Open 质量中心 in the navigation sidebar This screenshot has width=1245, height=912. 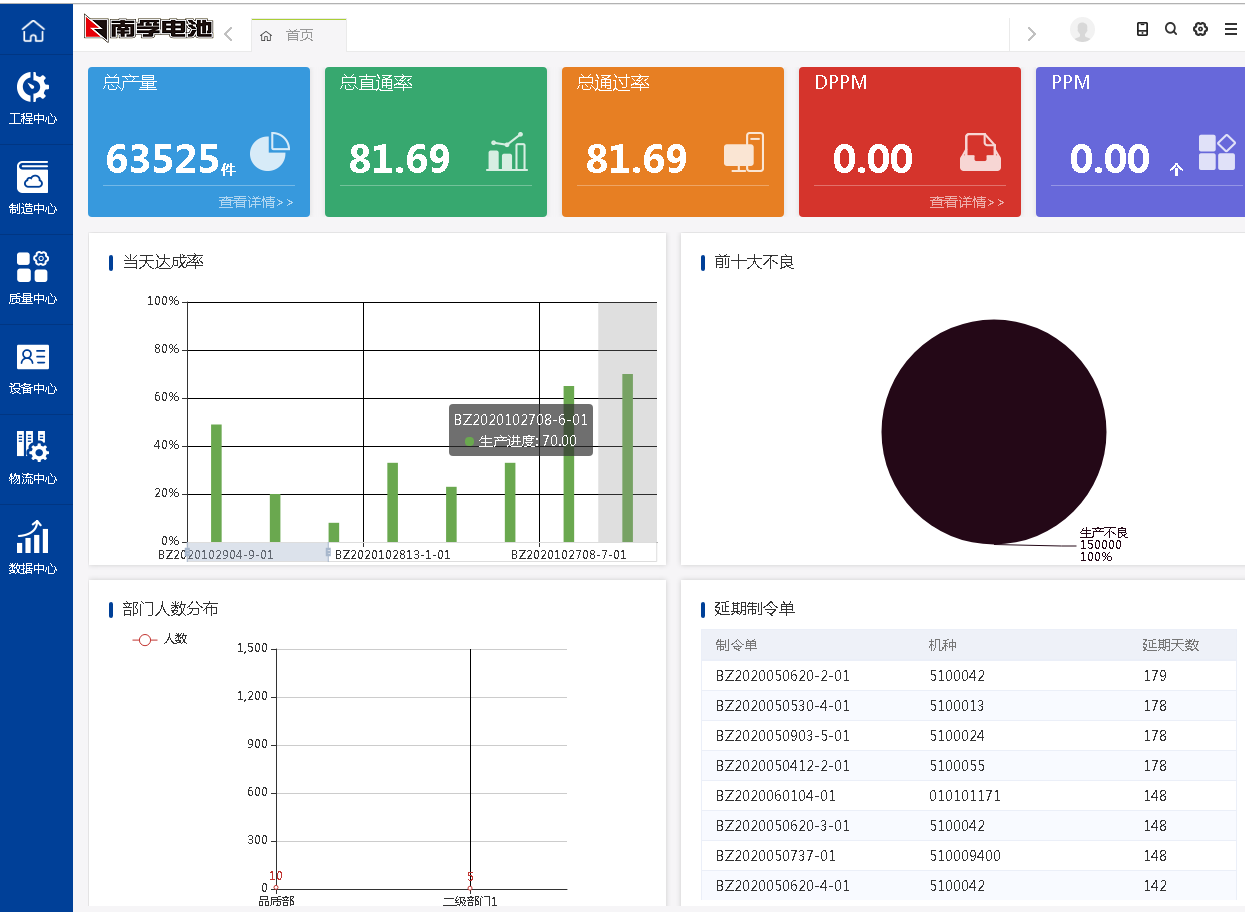pyautogui.click(x=34, y=277)
